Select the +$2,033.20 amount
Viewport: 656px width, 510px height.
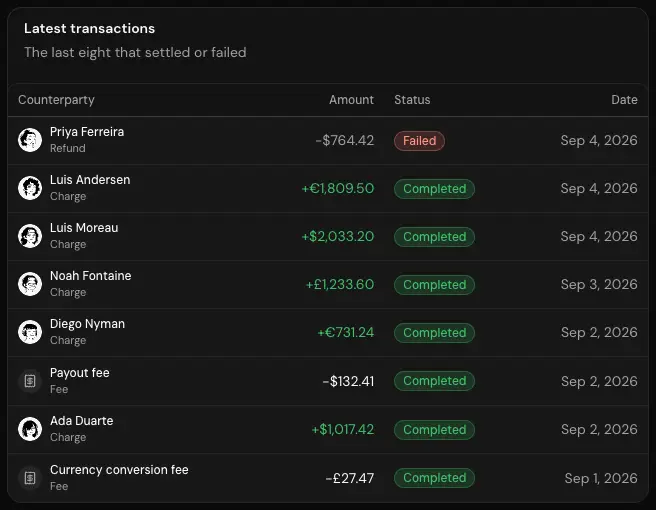pyautogui.click(x=338, y=236)
